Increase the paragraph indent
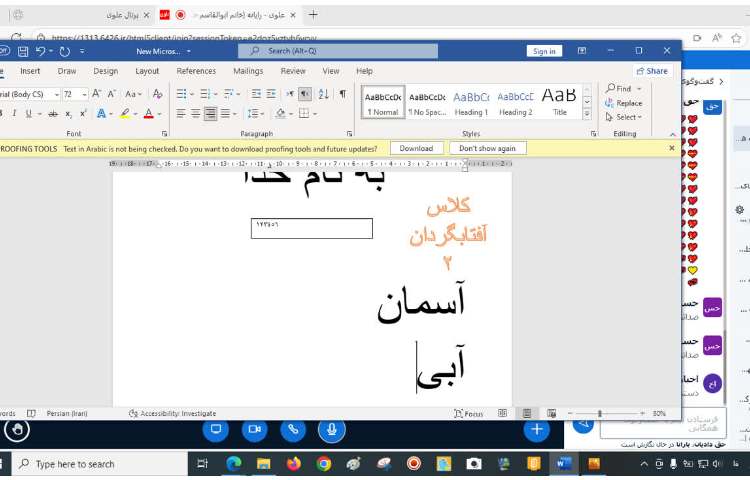The height and width of the screenshot is (480, 750). (x=271, y=94)
